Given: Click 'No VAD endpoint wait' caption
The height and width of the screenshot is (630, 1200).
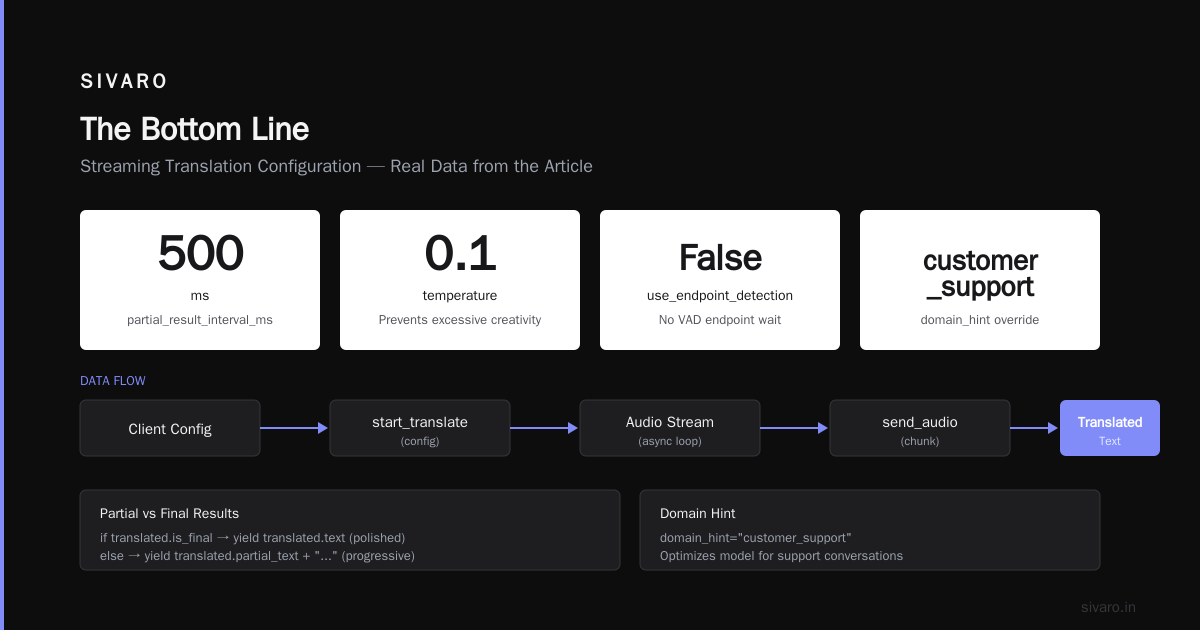Looking at the screenshot, I should 720,320.
